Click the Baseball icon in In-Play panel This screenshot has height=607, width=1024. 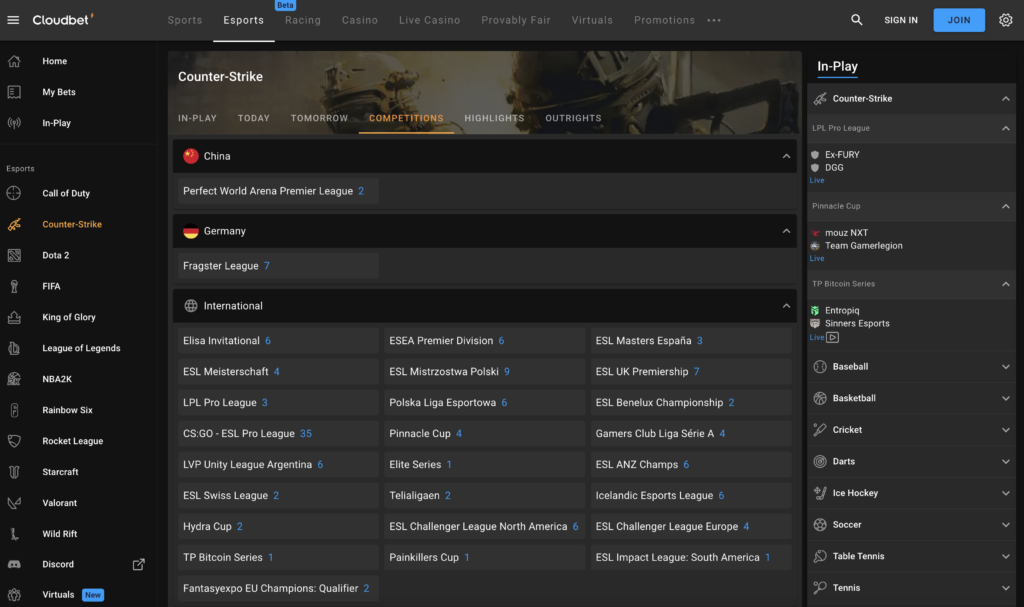click(x=820, y=367)
